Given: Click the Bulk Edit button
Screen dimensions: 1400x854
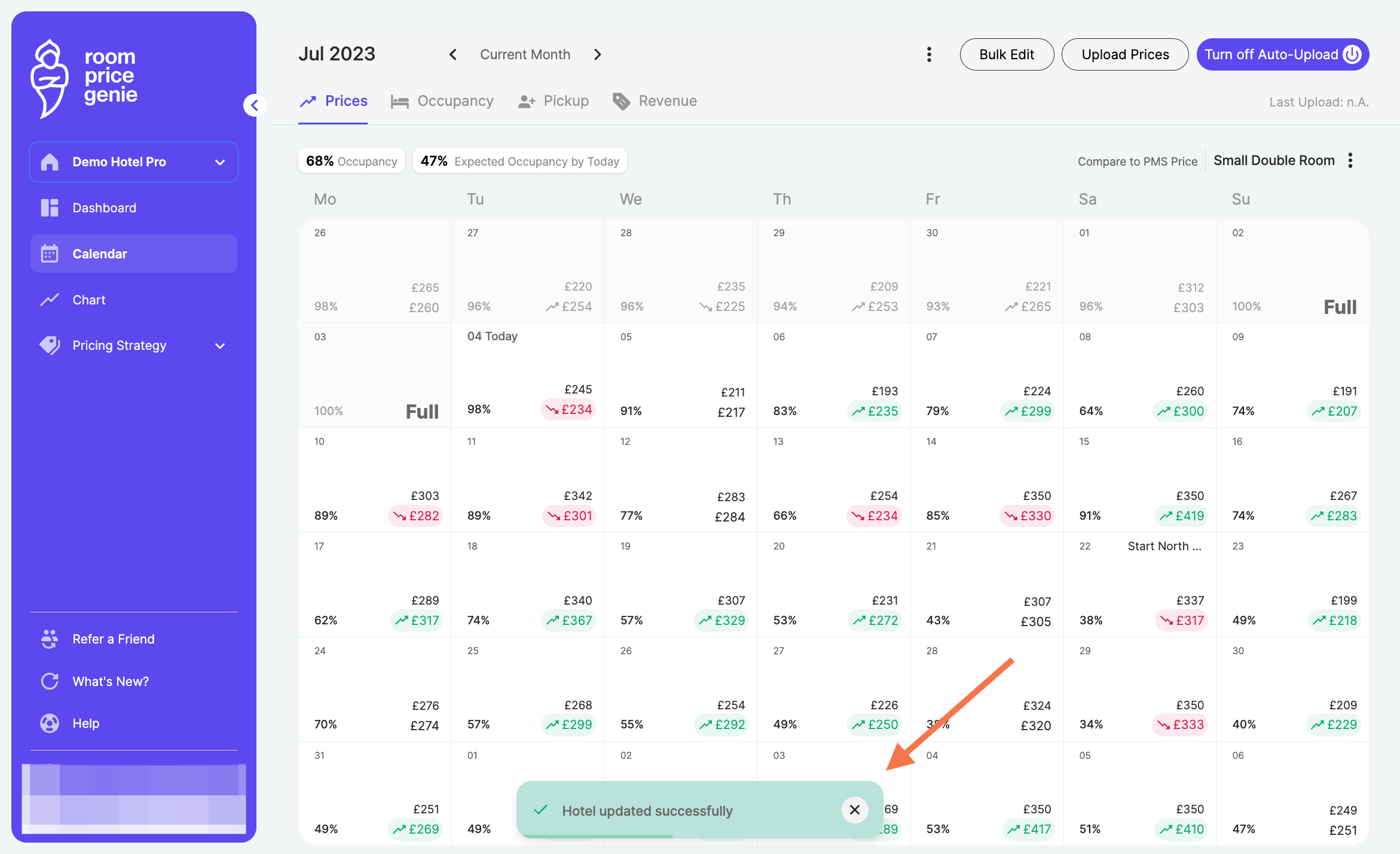Looking at the screenshot, I should [1007, 54].
